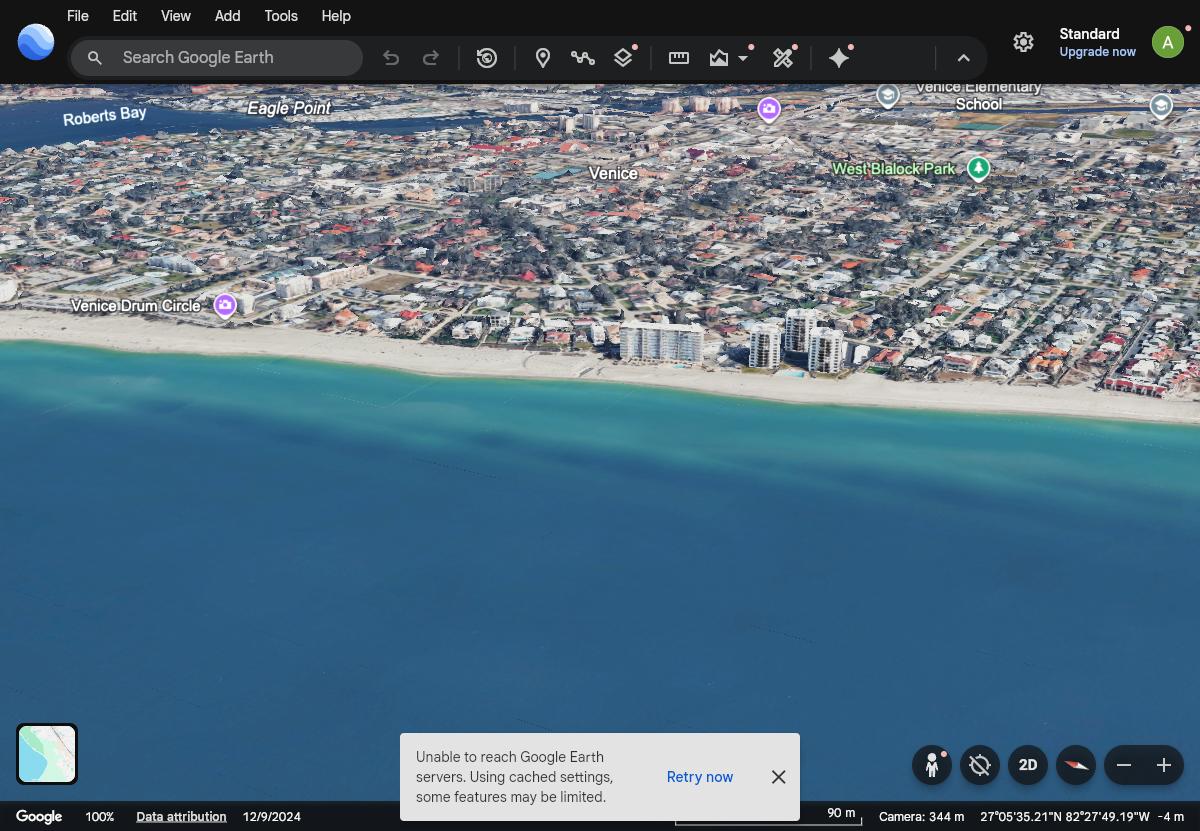Screen dimensions: 1200x831
Task: Open historical imagery clock tool
Action: tap(487, 58)
